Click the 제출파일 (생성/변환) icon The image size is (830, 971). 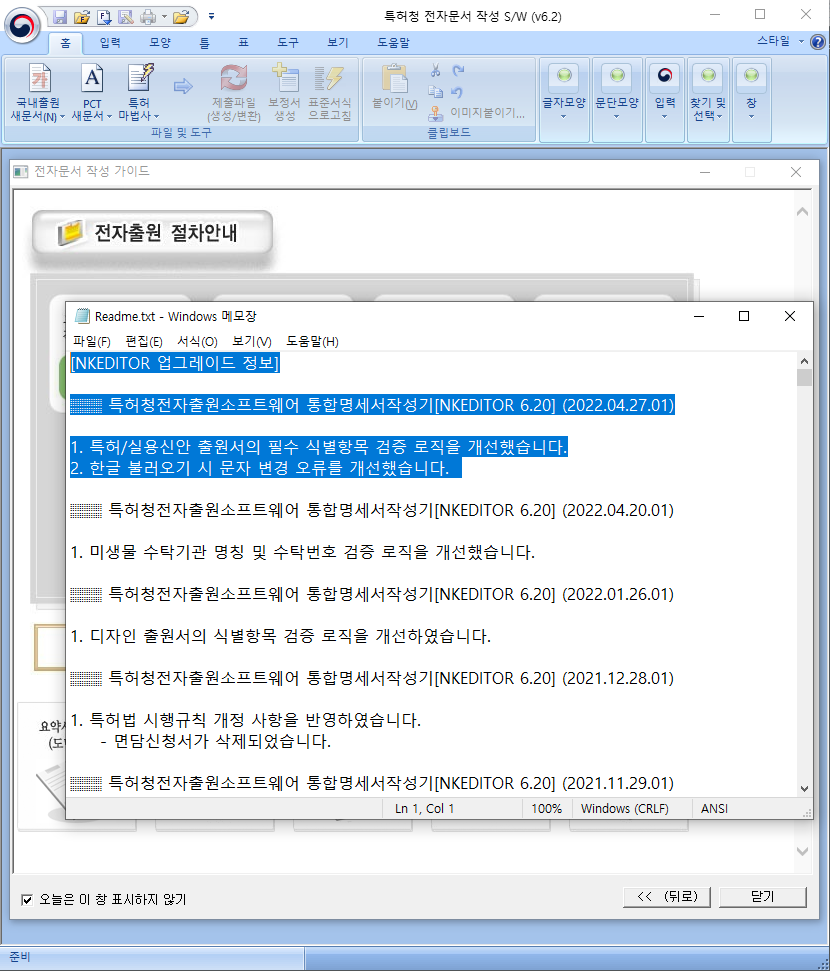[234, 79]
